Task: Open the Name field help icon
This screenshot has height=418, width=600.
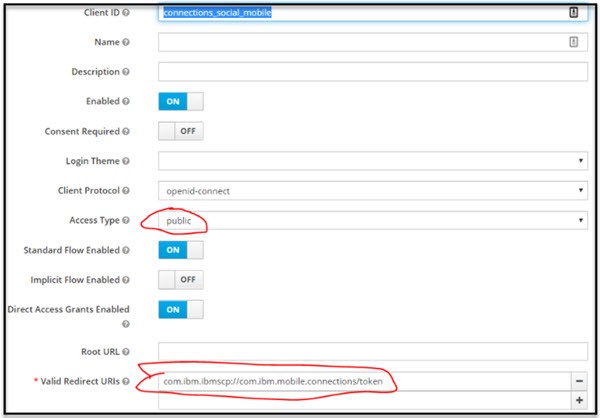Action: click(126, 42)
